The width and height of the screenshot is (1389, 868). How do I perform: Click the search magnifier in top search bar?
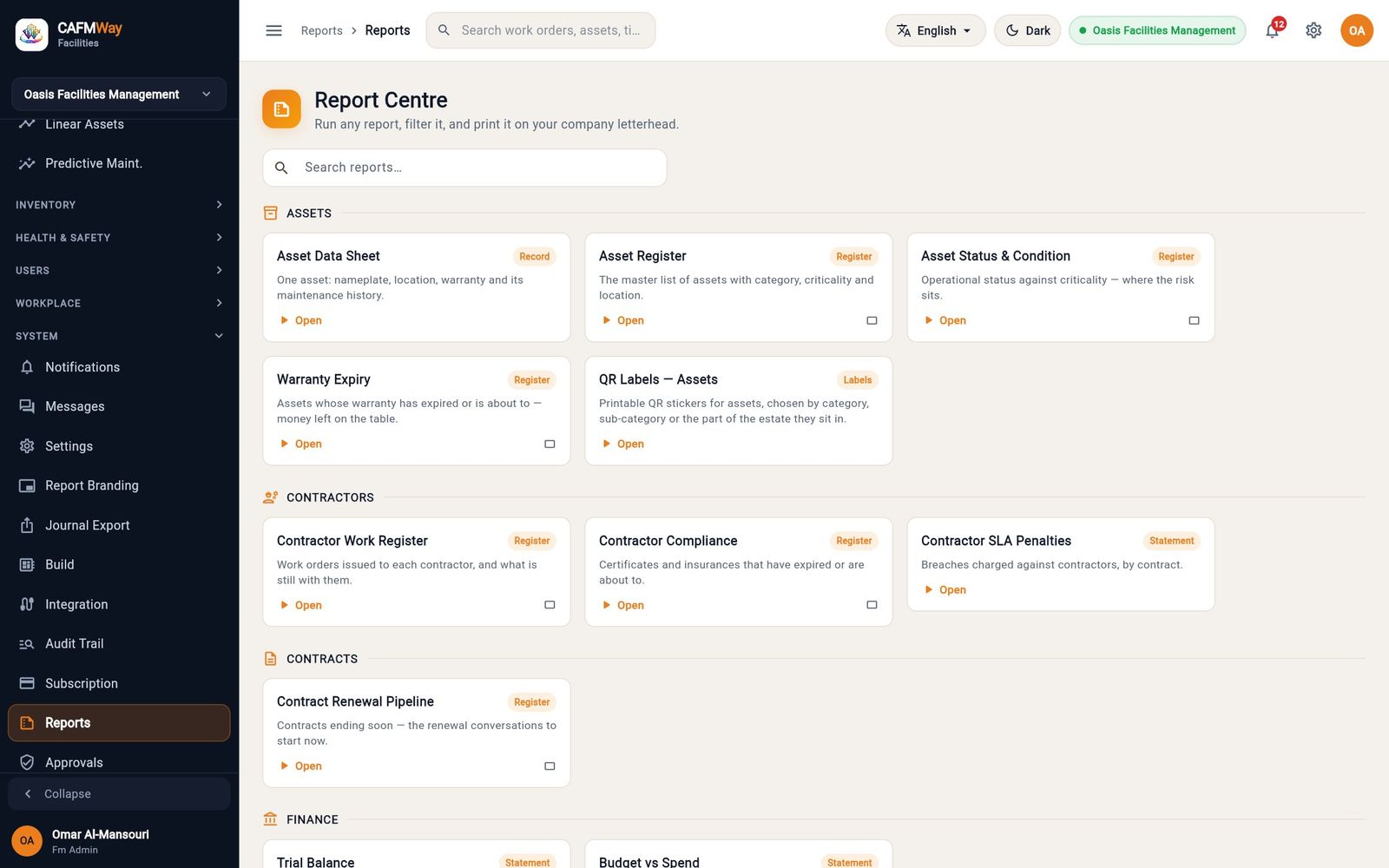coord(444,30)
